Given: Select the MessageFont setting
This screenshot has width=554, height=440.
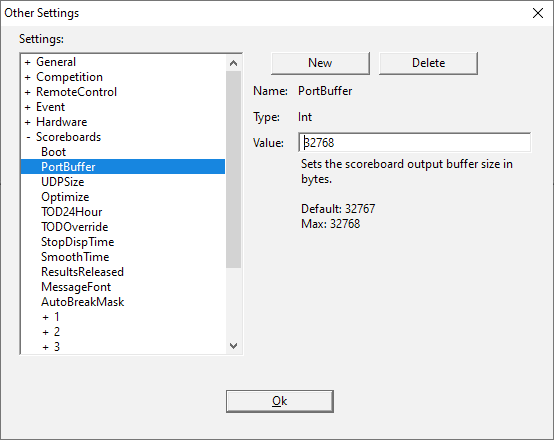Looking at the screenshot, I should click(x=76, y=287).
